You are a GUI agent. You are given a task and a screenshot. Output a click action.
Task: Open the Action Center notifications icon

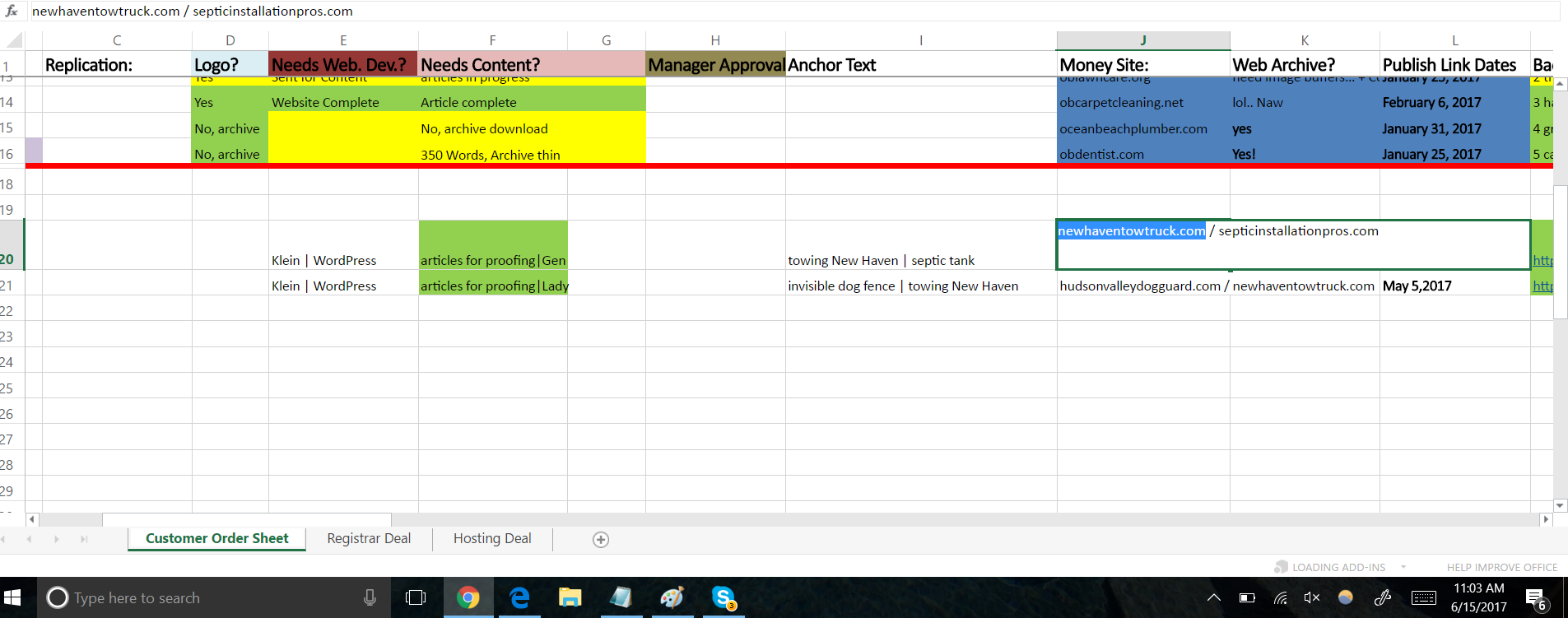click(1535, 598)
